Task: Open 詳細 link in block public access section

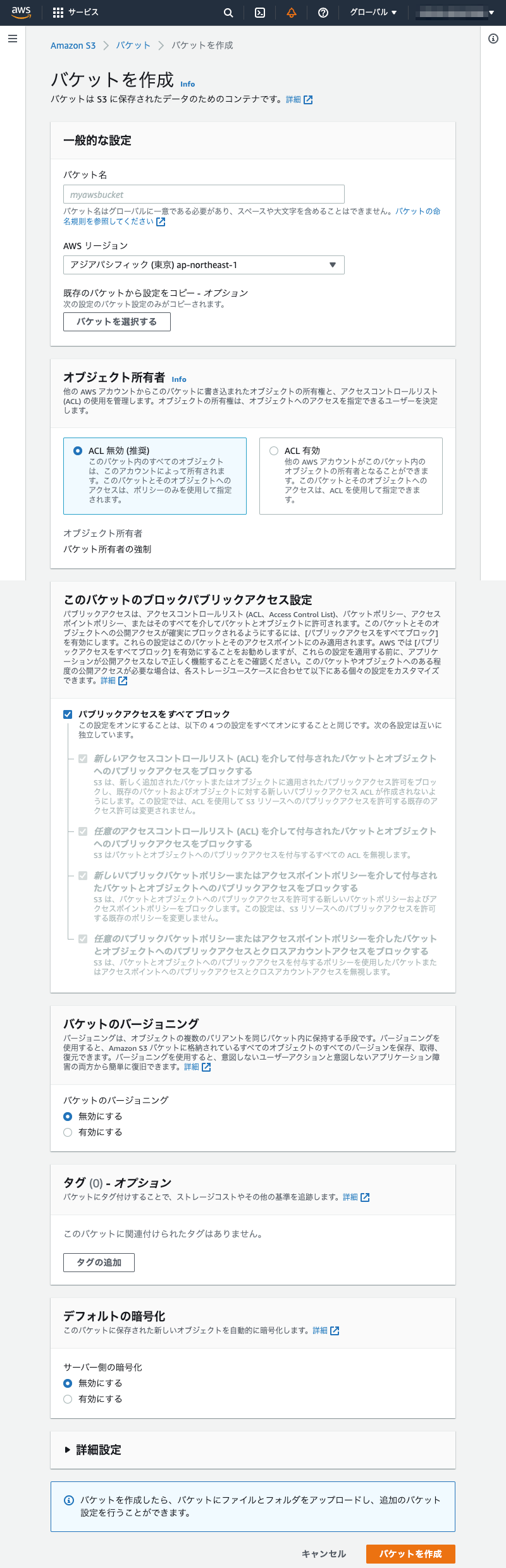Action: coord(108,681)
